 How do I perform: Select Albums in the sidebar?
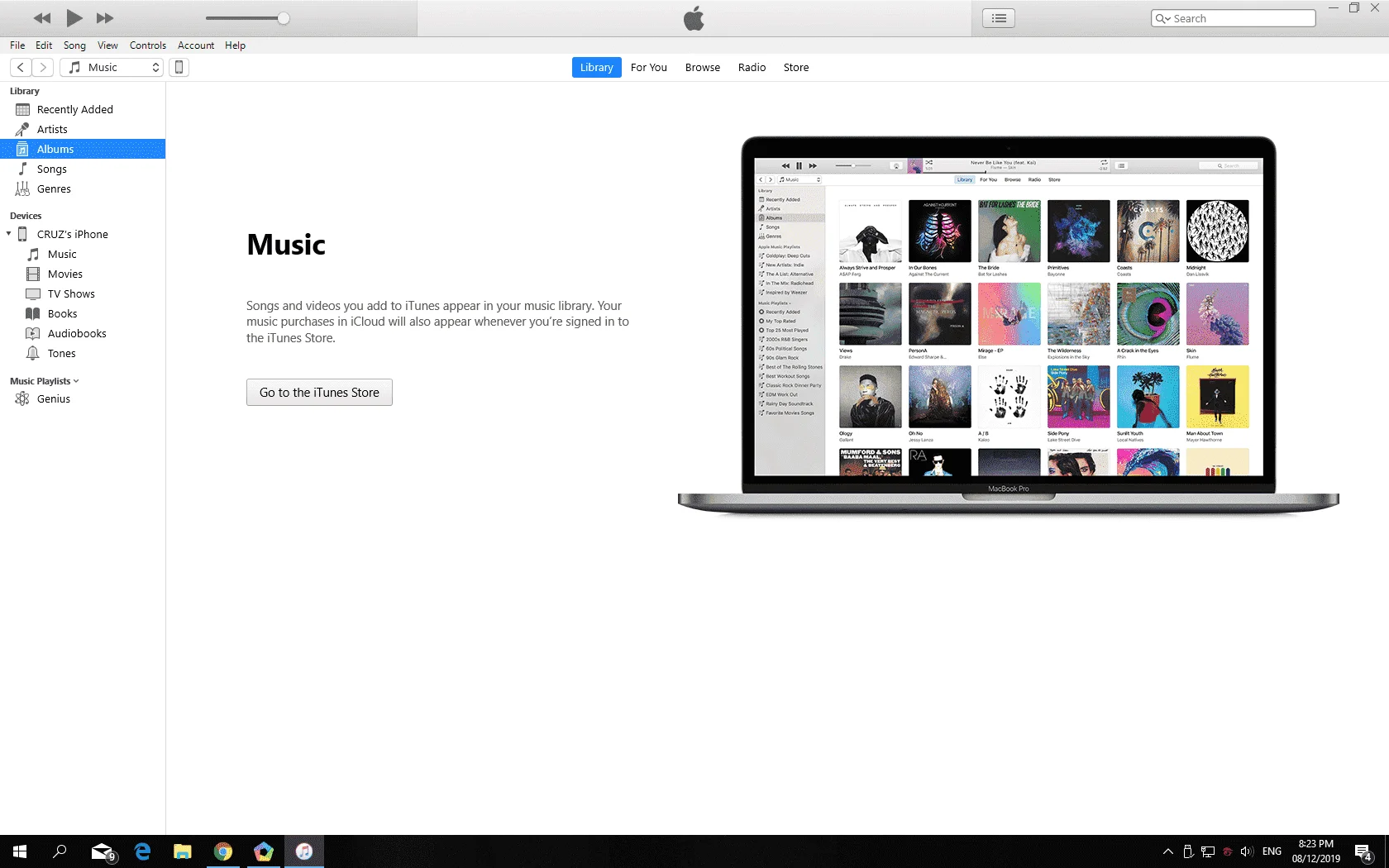(83, 149)
